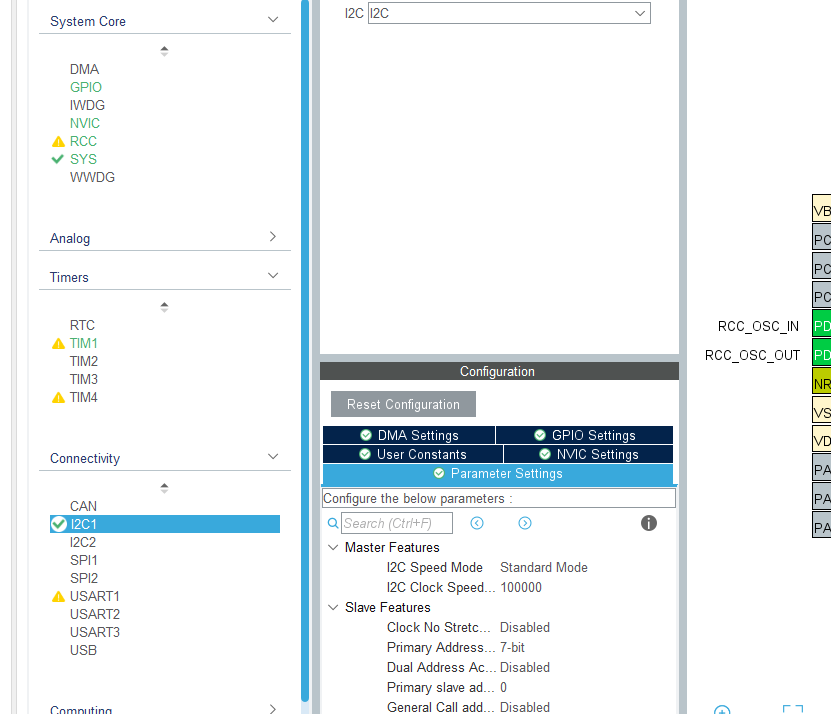Open the GPIO Settings tab

pos(585,435)
